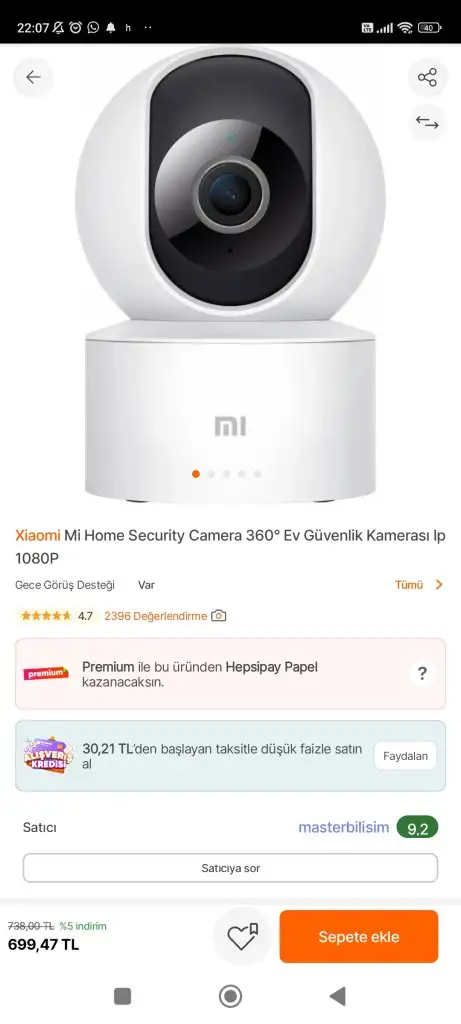Click Sepete ekle button
This screenshot has width=461, height=1024.
(x=358, y=936)
